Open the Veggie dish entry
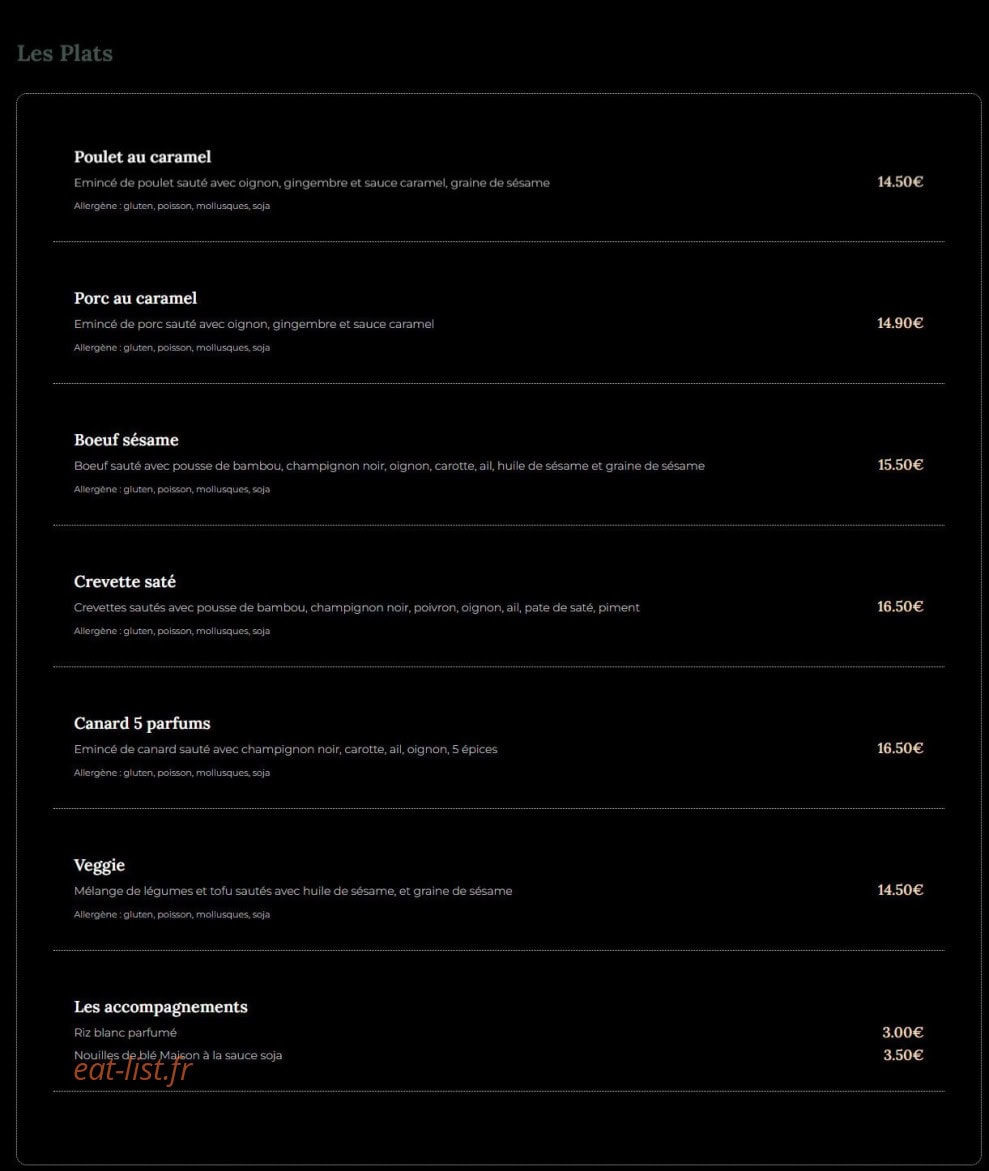989x1171 pixels. click(x=99, y=866)
